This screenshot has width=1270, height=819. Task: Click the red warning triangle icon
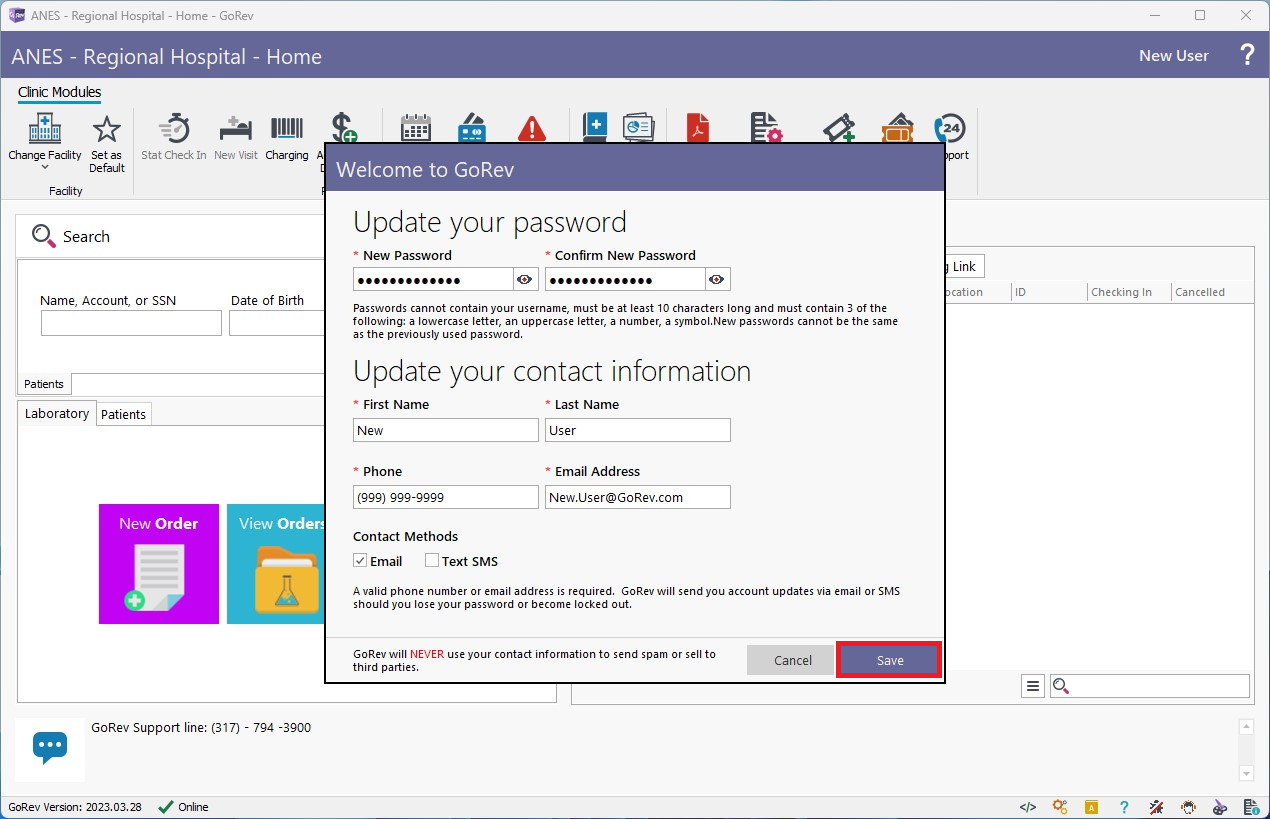tap(532, 129)
